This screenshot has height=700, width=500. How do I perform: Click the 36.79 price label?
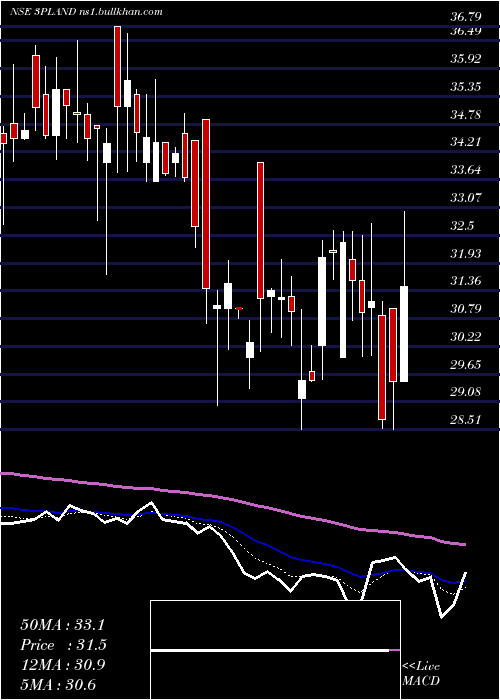click(x=466, y=17)
